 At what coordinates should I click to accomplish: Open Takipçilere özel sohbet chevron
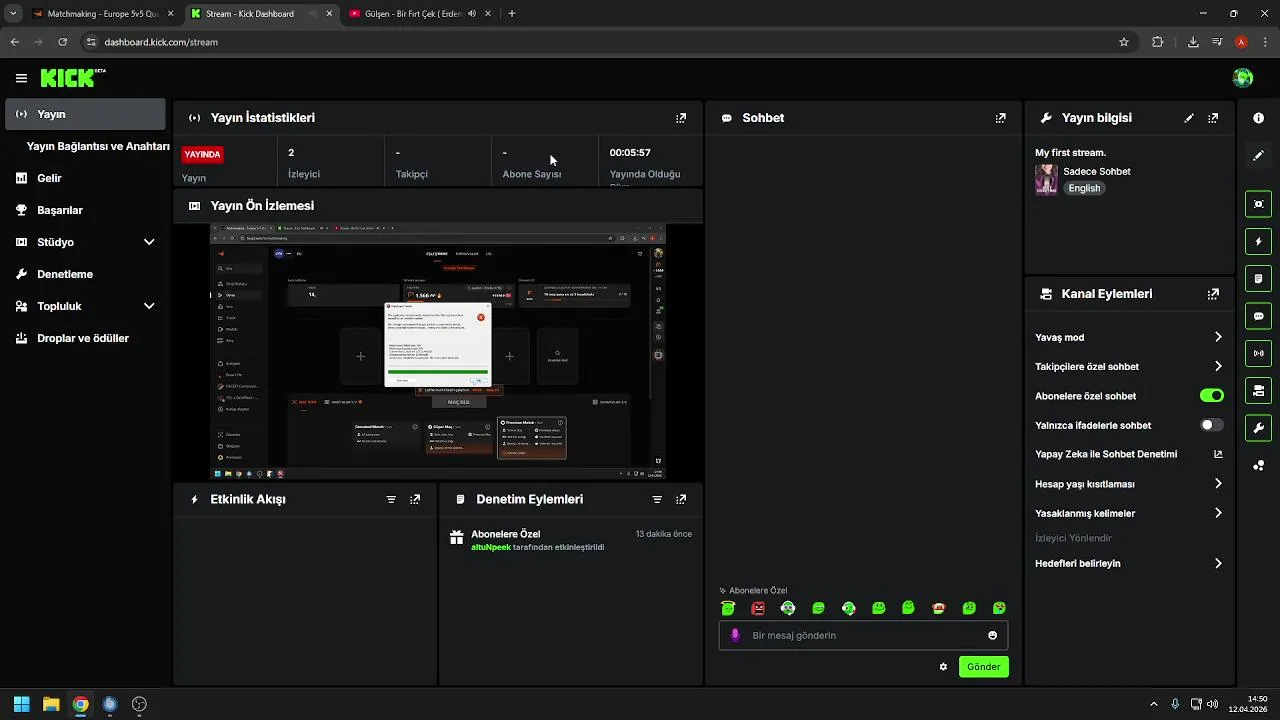pos(1218,366)
